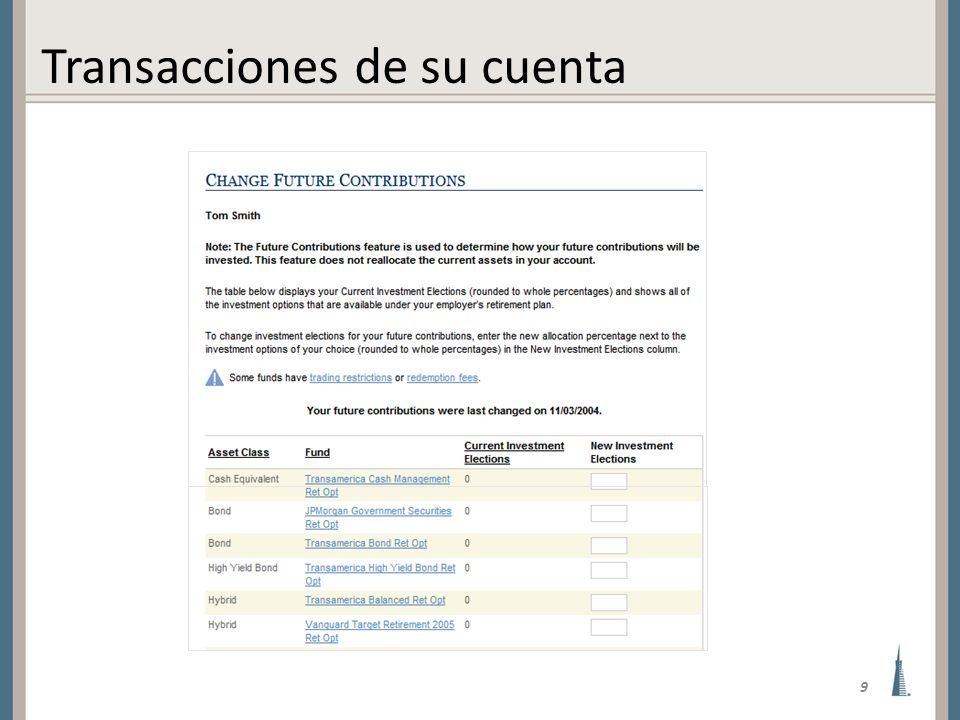The image size is (960, 720).
Task: Open Transamerica Bond Ret Opt fund
Action: pos(366,543)
